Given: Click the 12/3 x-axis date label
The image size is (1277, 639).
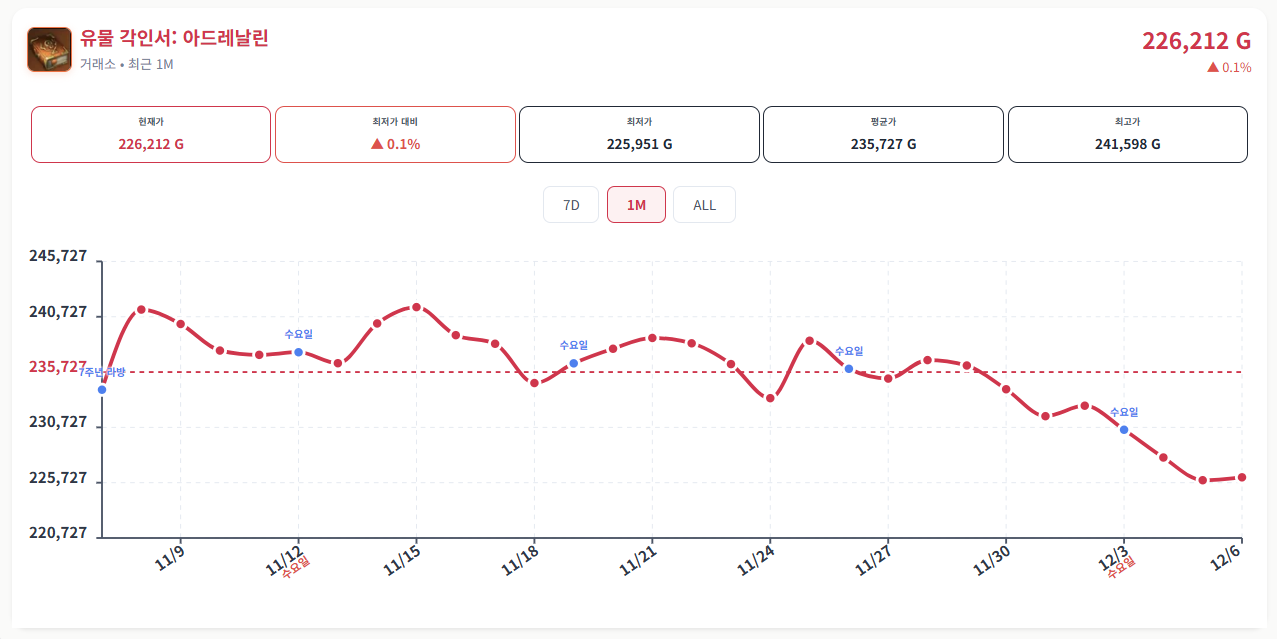Looking at the screenshot, I should (1113, 559).
